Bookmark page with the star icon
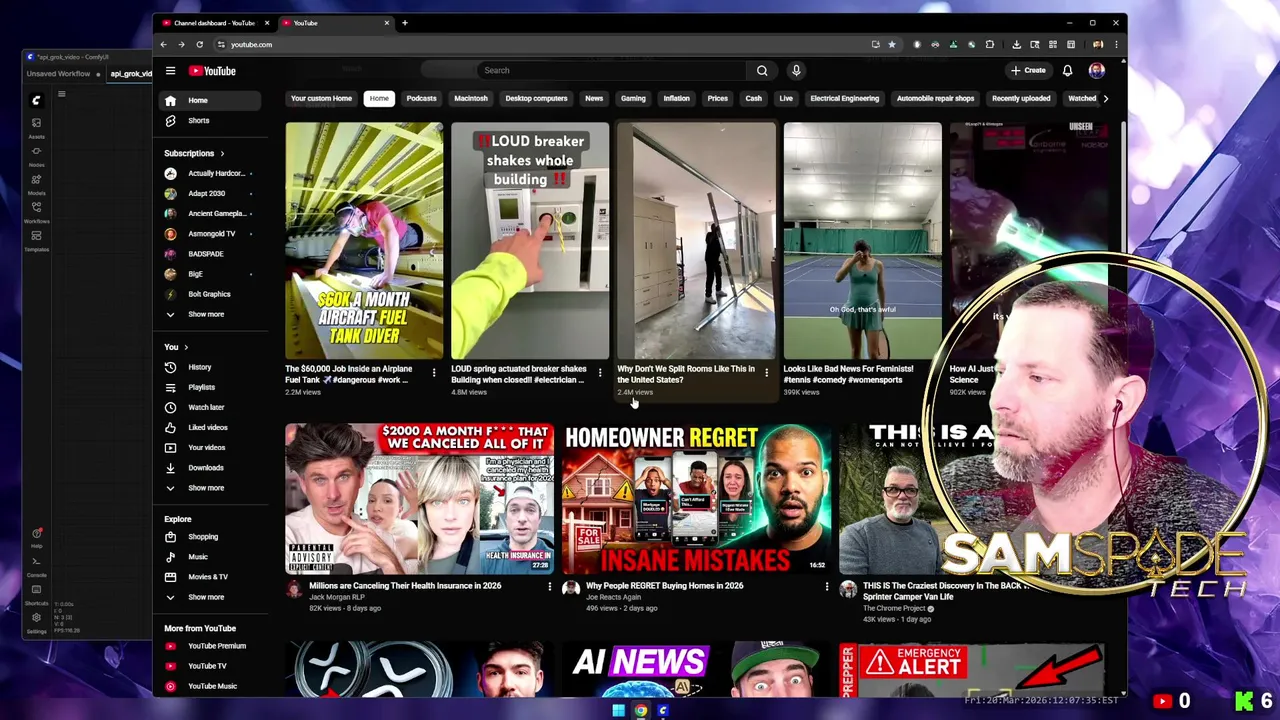 (x=892, y=44)
